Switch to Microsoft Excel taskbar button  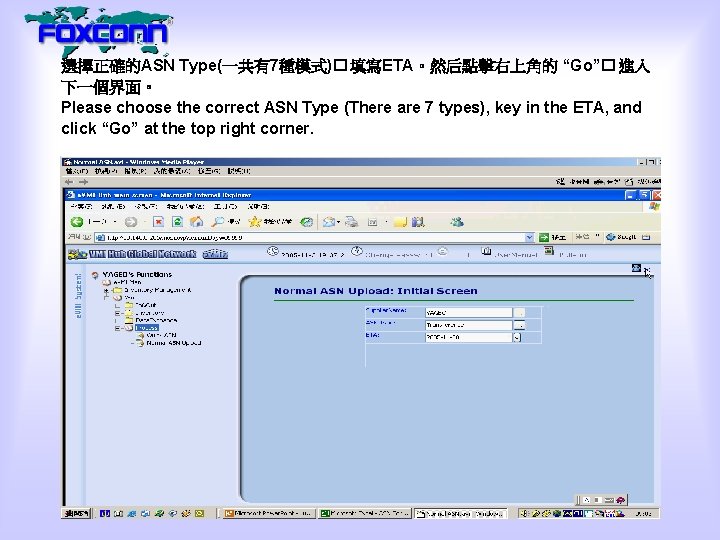coord(365,513)
